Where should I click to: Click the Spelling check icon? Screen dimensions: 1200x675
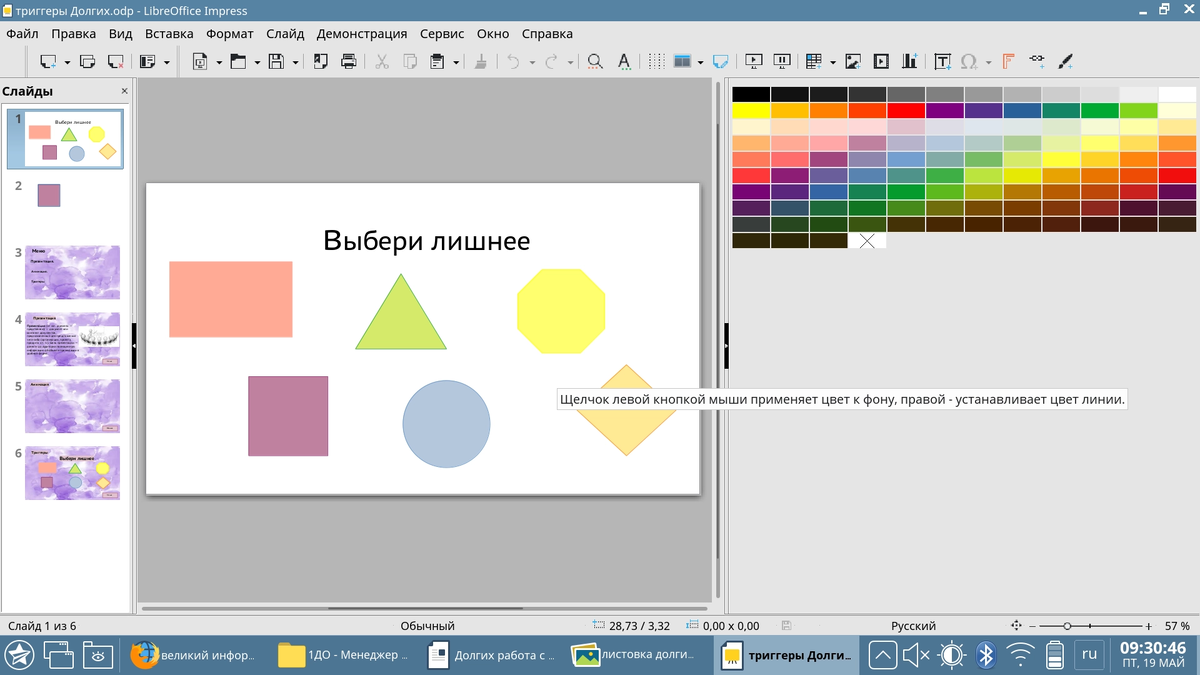623,61
